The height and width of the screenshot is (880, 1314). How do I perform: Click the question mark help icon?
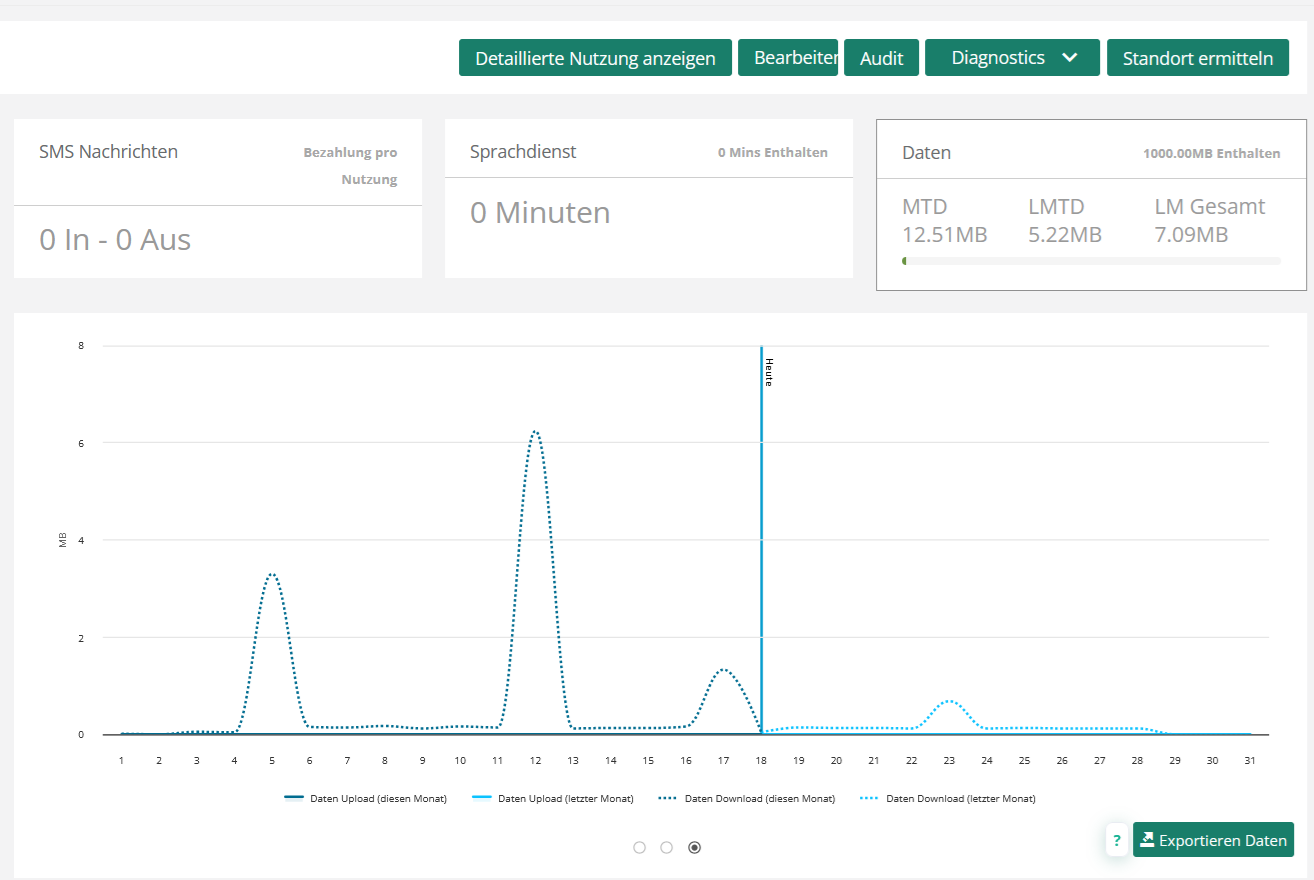(1117, 840)
